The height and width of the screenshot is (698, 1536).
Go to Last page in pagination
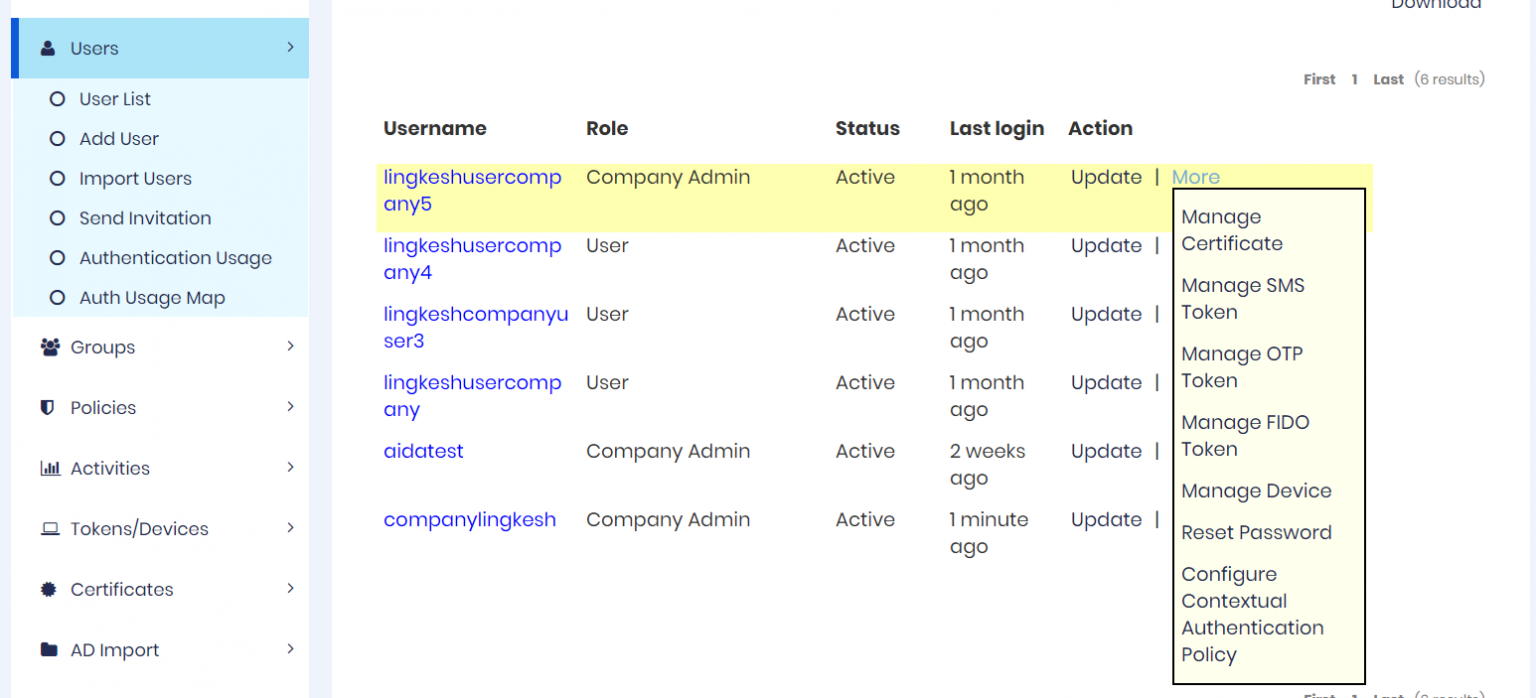1388,79
